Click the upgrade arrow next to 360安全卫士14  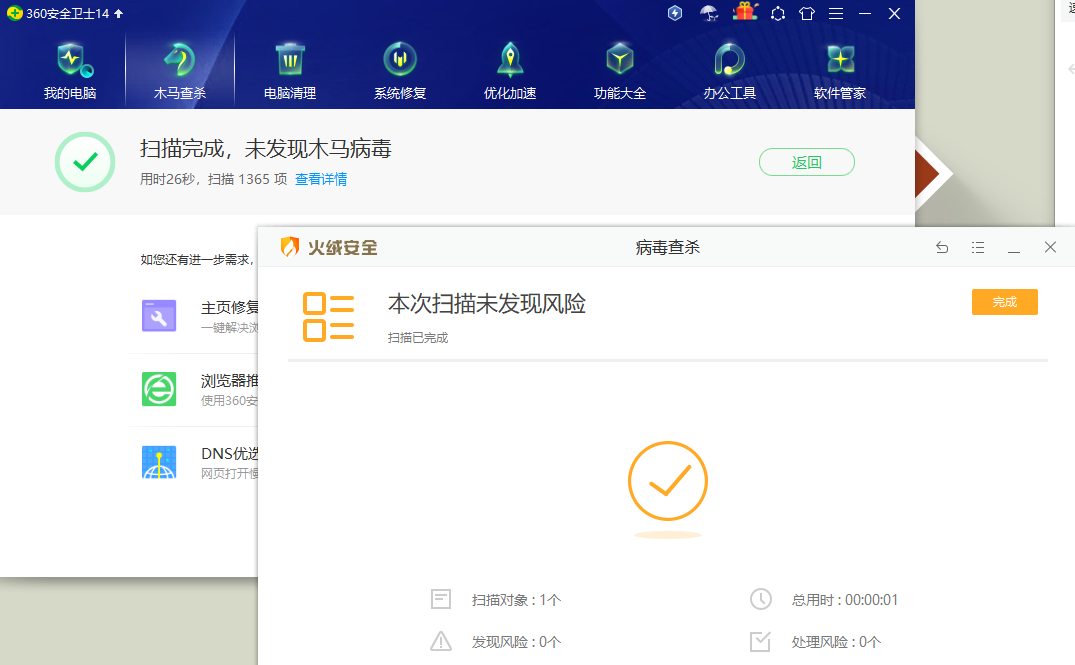119,13
